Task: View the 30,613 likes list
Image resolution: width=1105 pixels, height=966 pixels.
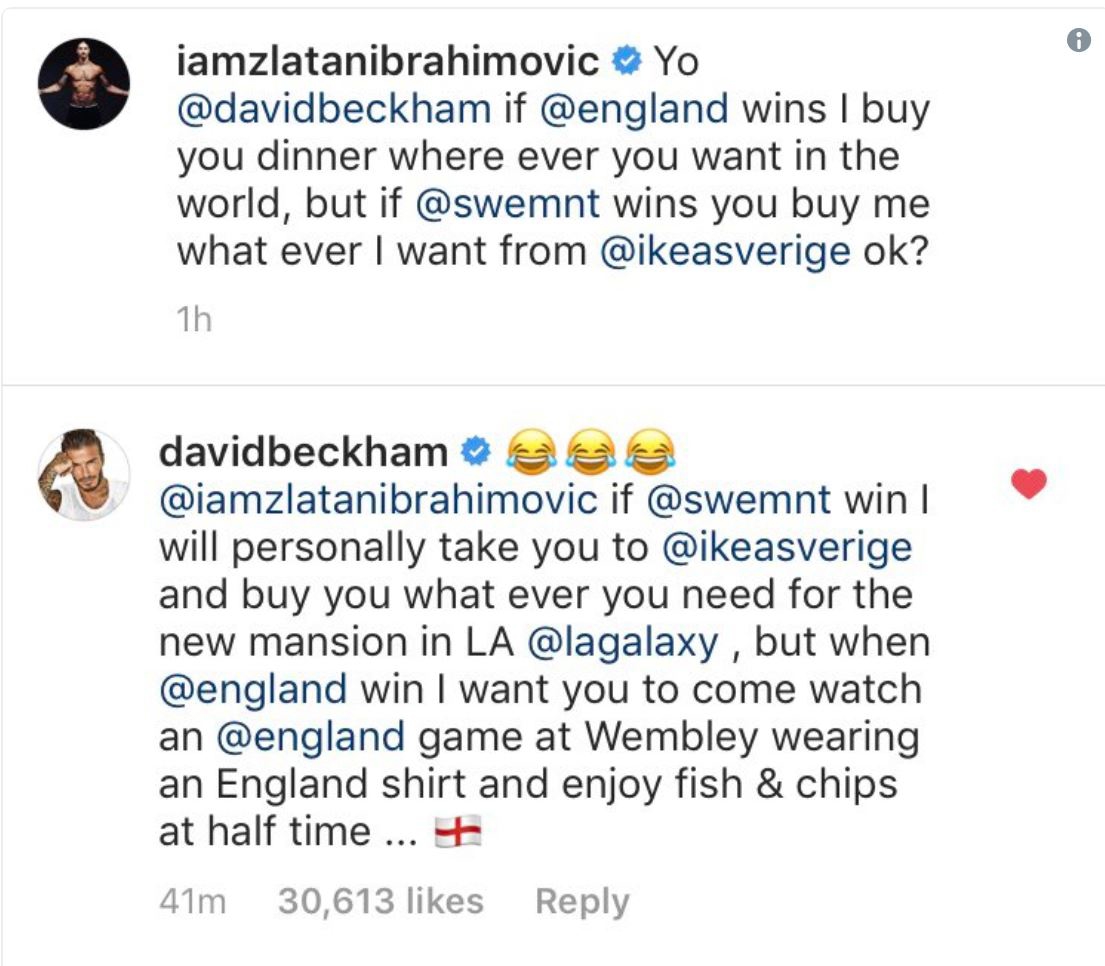Action: click(380, 901)
